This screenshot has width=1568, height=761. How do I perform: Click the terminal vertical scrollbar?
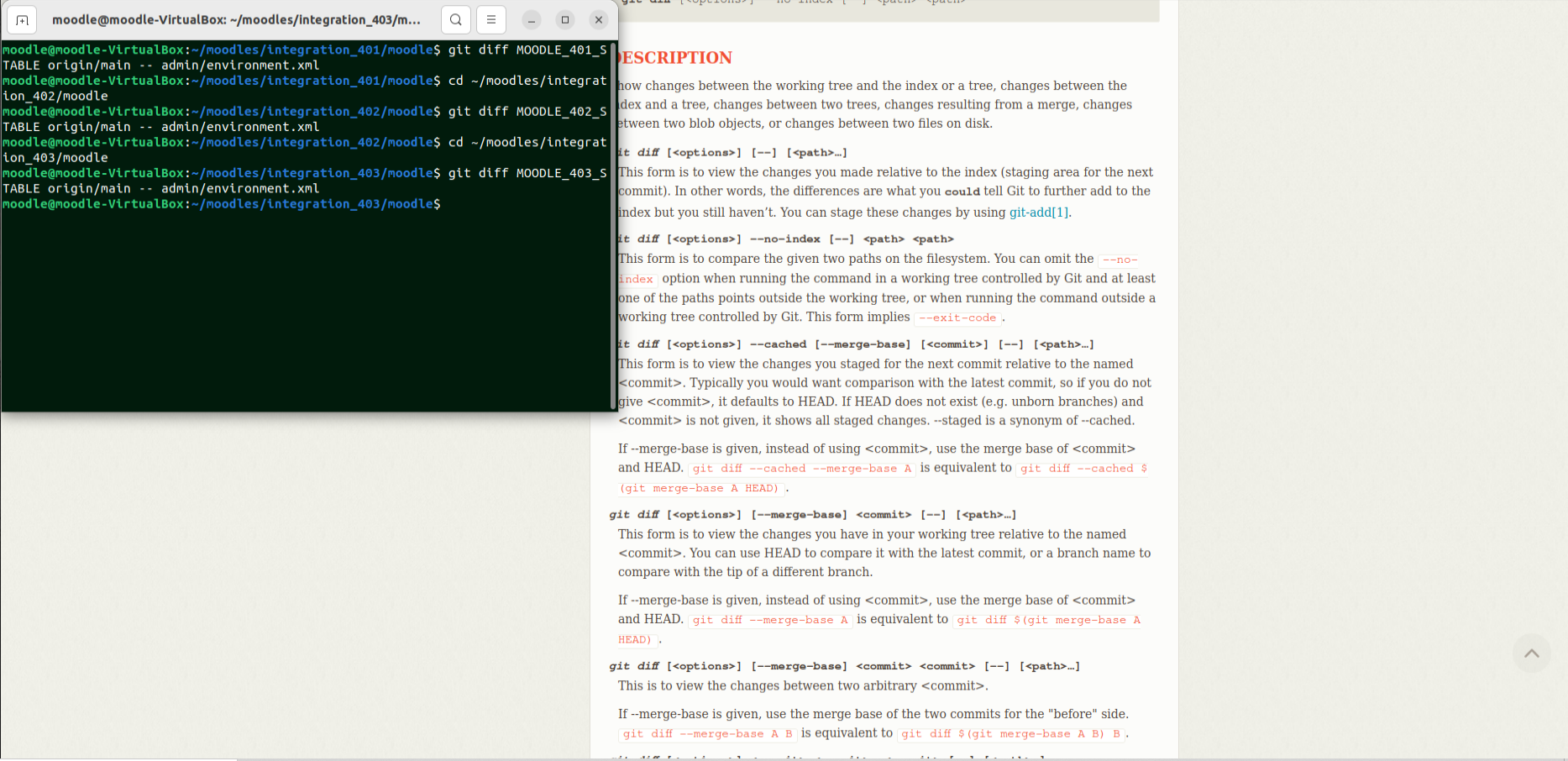coord(613,225)
